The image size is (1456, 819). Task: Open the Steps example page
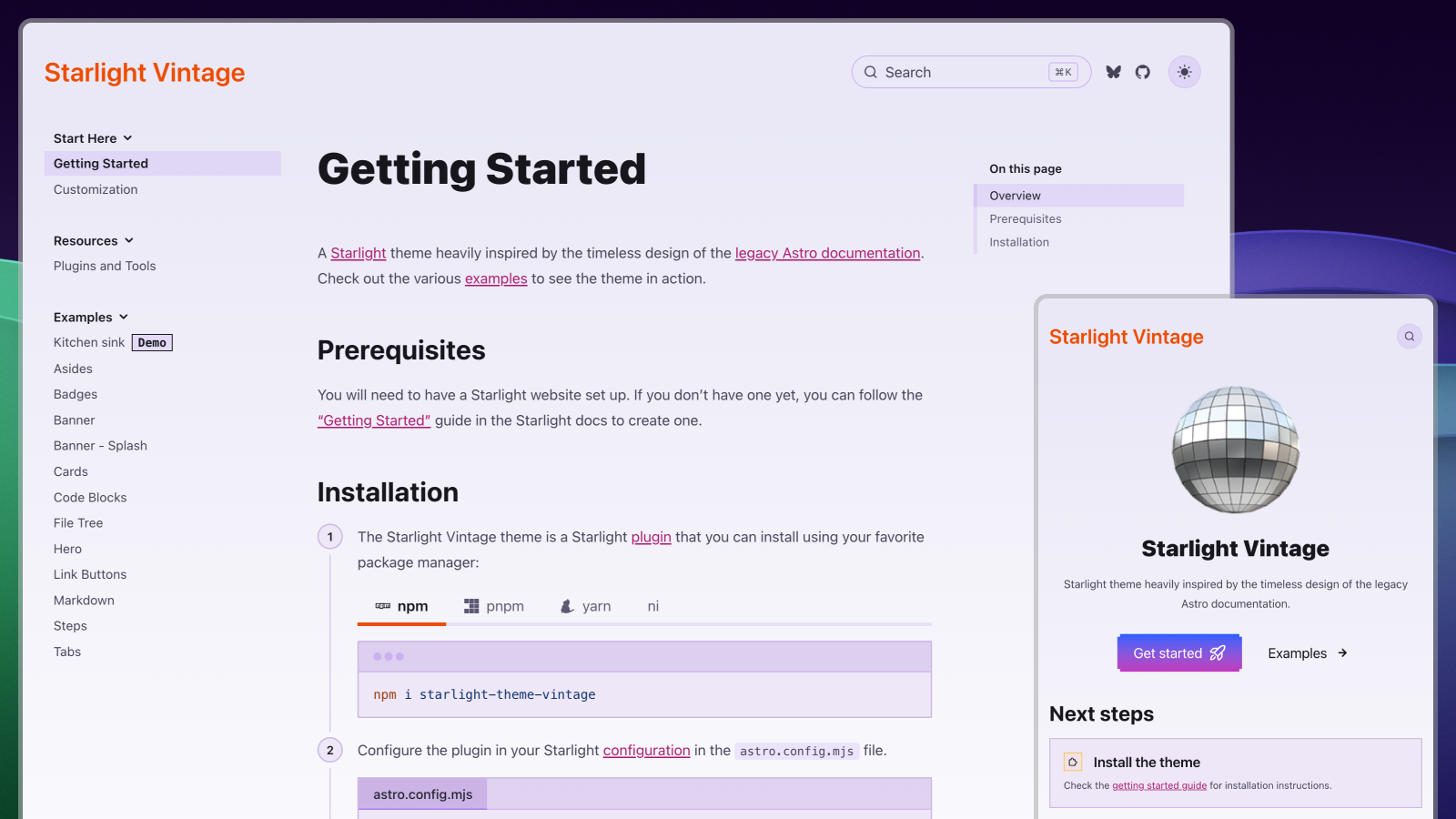(x=70, y=626)
